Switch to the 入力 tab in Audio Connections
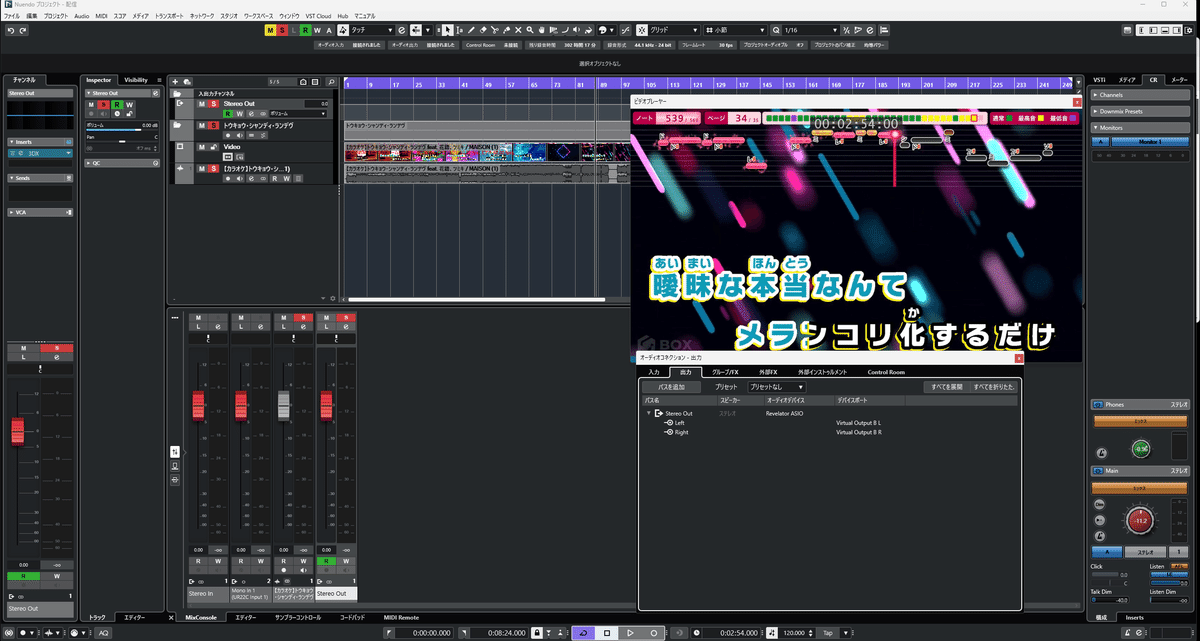The width and height of the screenshot is (1200, 641). click(x=654, y=372)
